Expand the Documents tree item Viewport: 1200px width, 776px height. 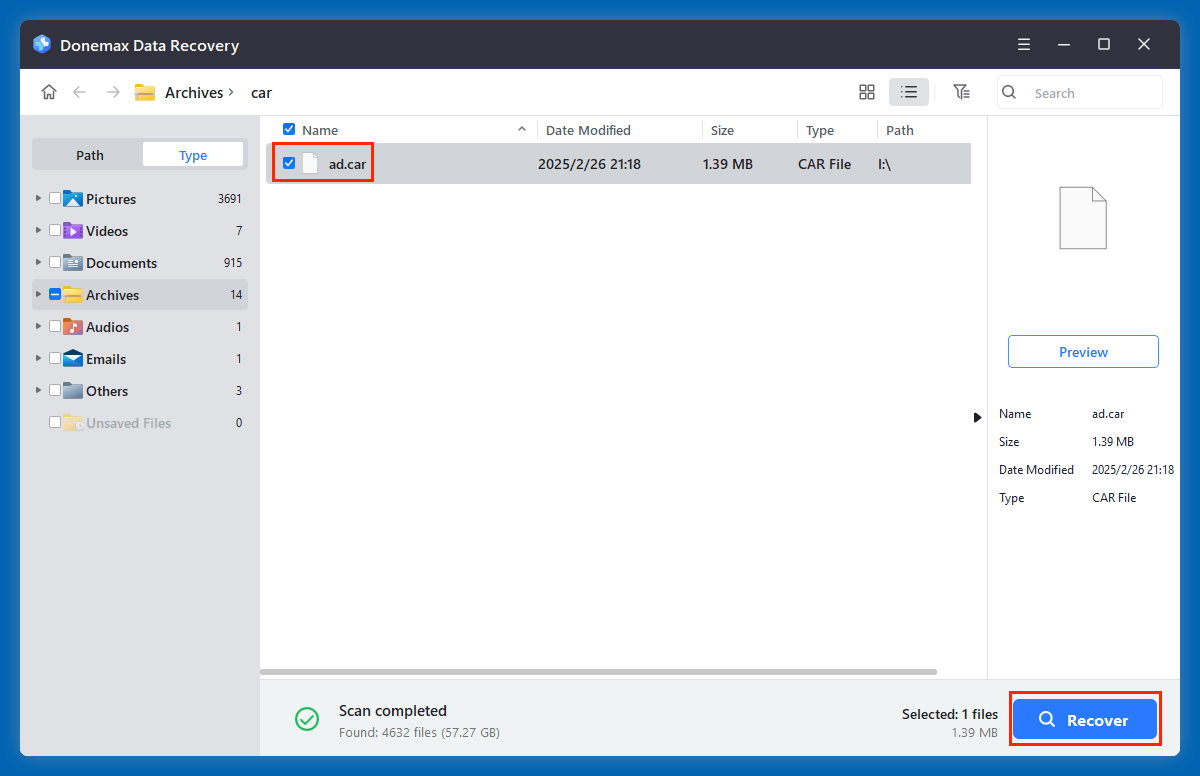[x=38, y=262]
